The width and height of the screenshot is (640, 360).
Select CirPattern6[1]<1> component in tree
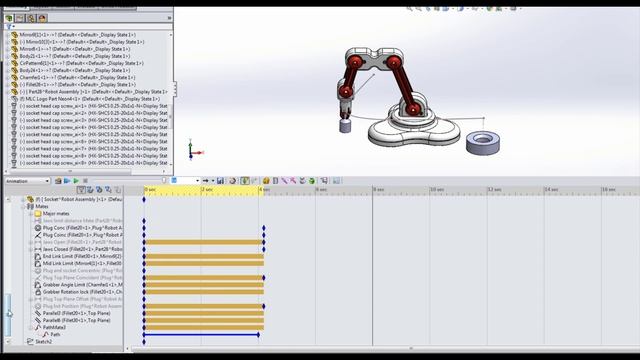click(81, 63)
